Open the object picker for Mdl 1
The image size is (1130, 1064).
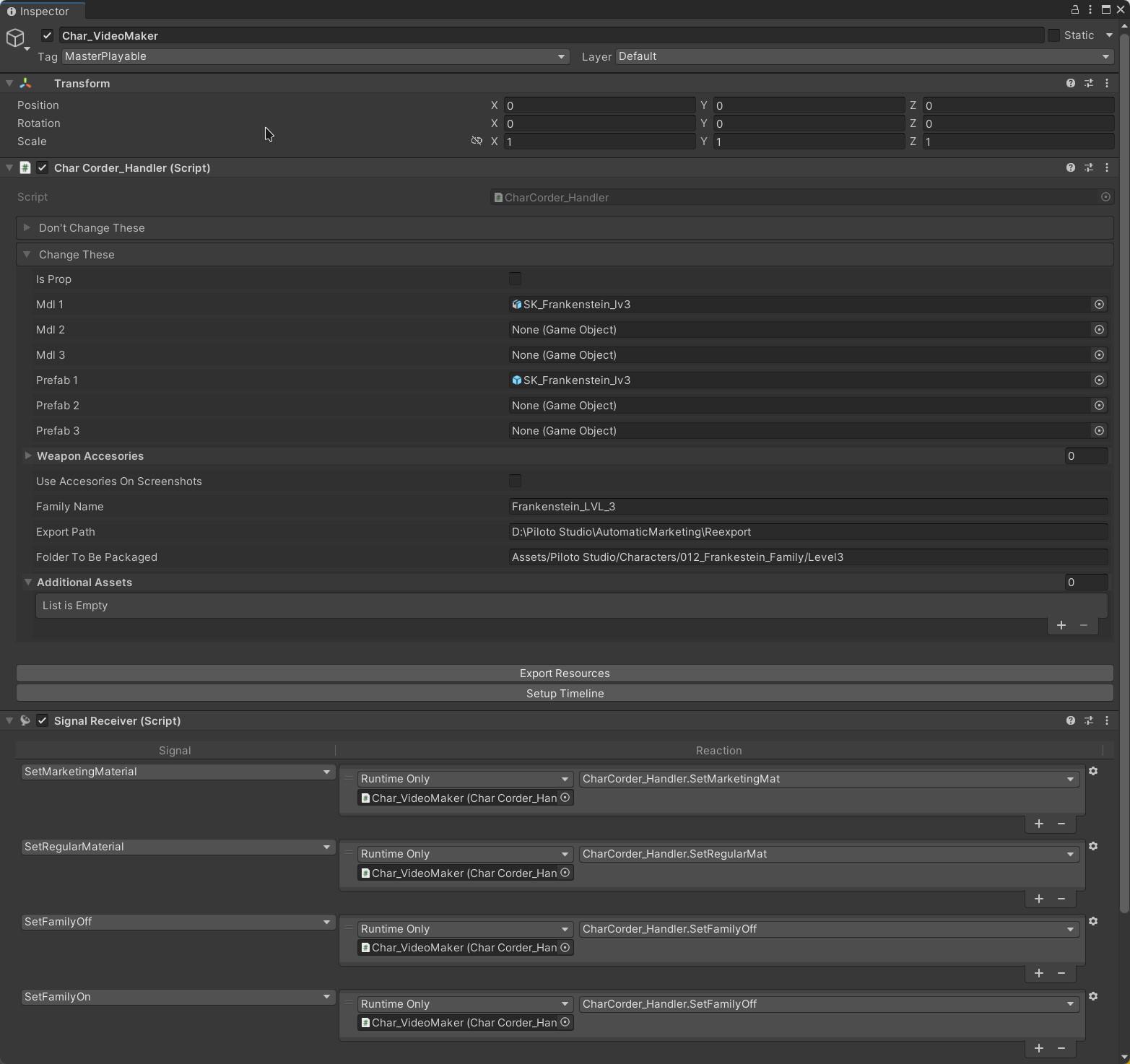tap(1099, 304)
